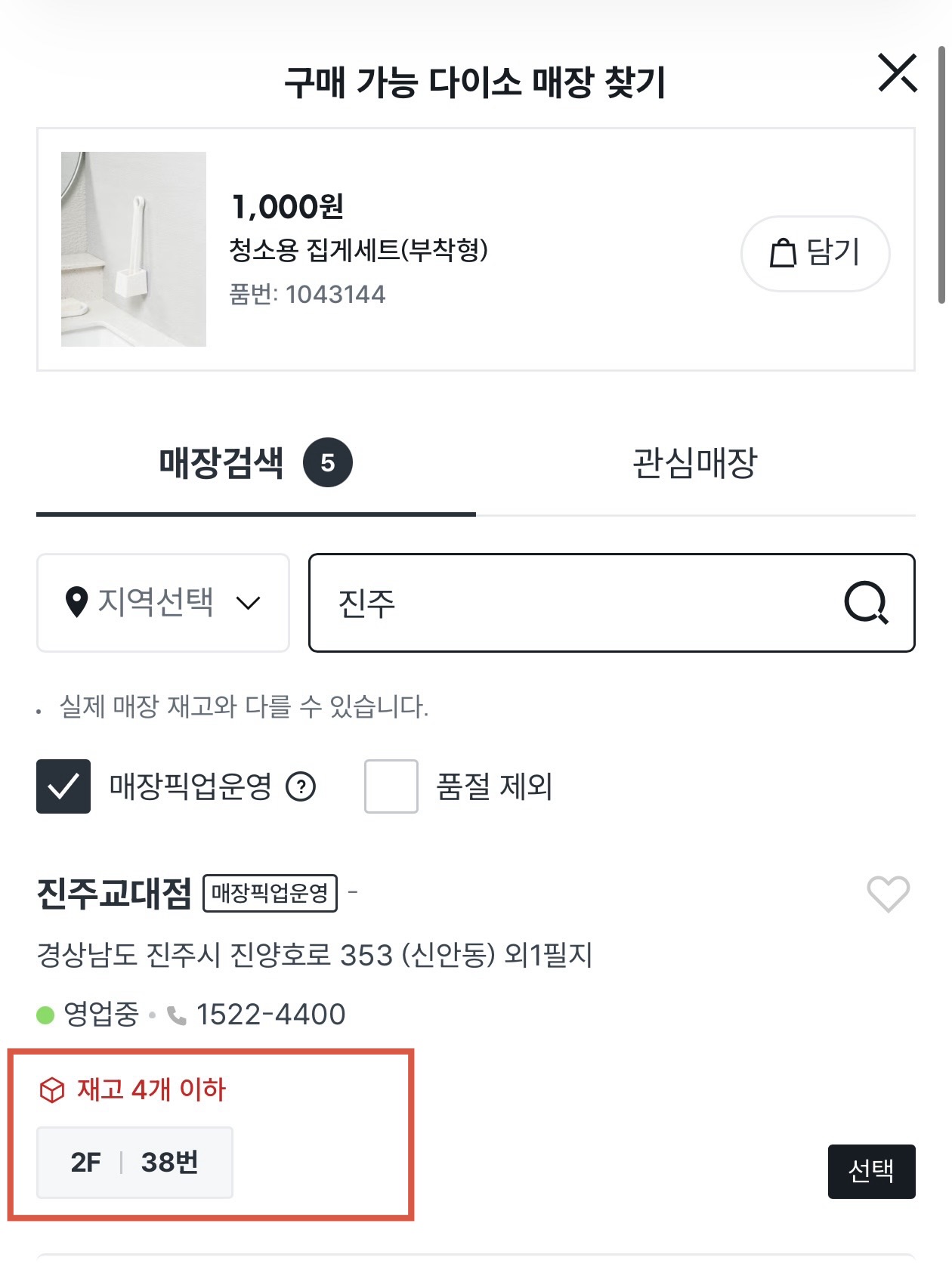
Task: Enable the 품절 제외 checkbox
Action: pyautogui.click(x=391, y=786)
